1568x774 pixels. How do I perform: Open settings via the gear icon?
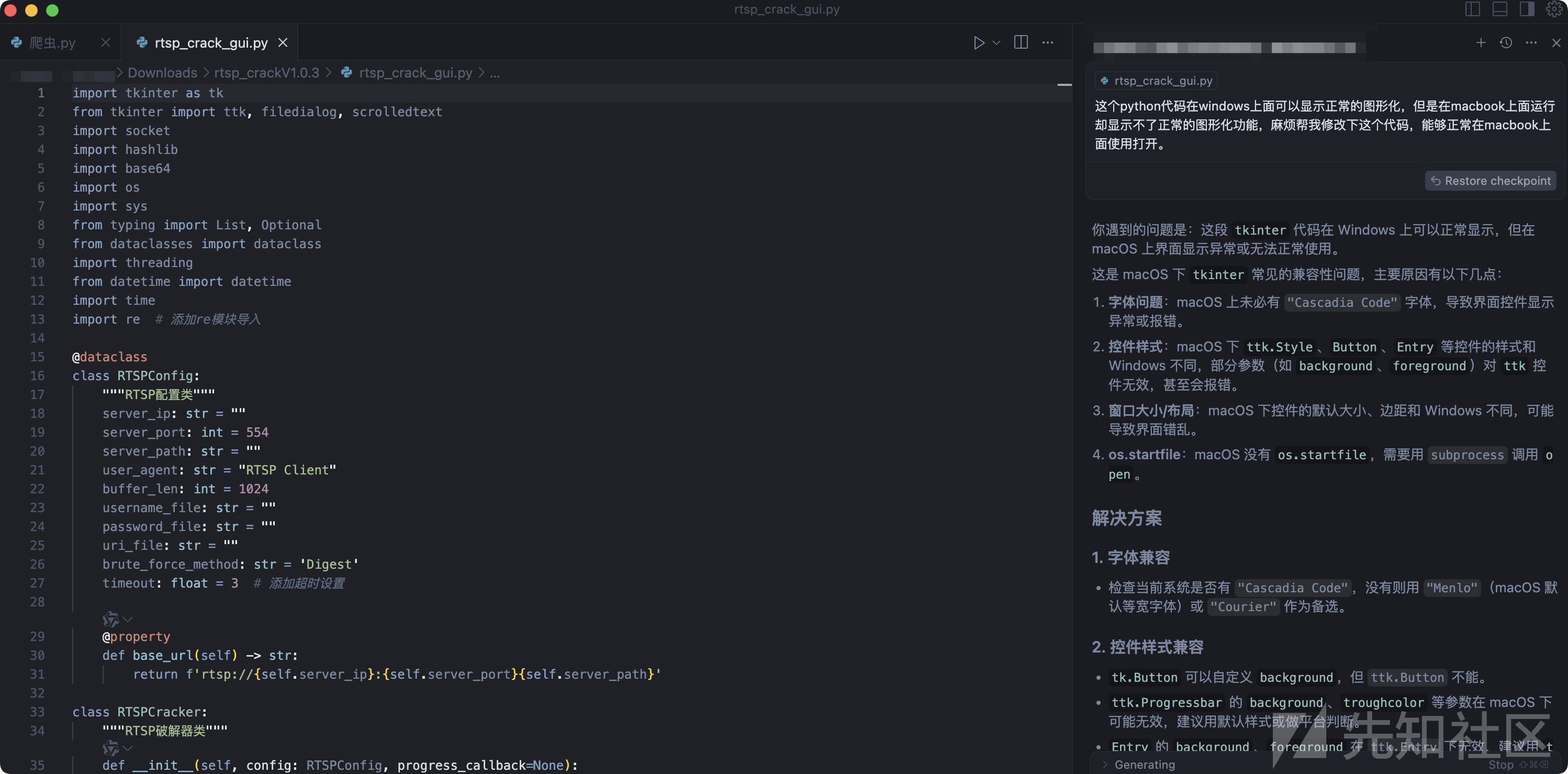pyautogui.click(x=1554, y=9)
